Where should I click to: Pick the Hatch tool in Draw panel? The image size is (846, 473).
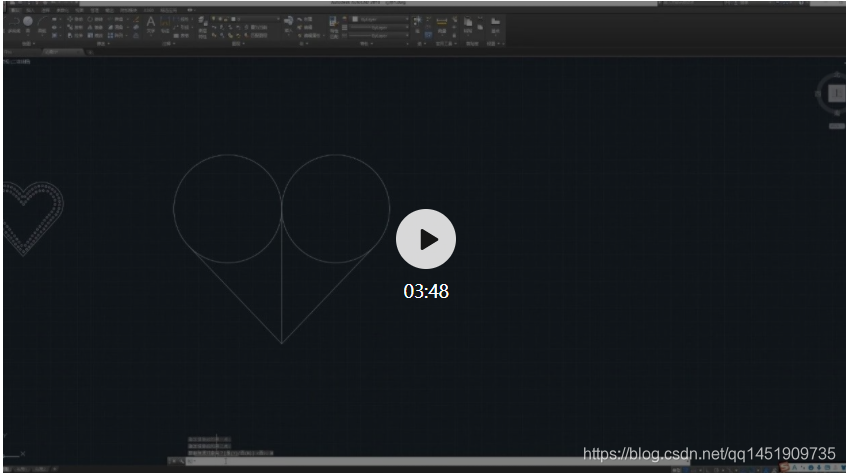[54, 35]
